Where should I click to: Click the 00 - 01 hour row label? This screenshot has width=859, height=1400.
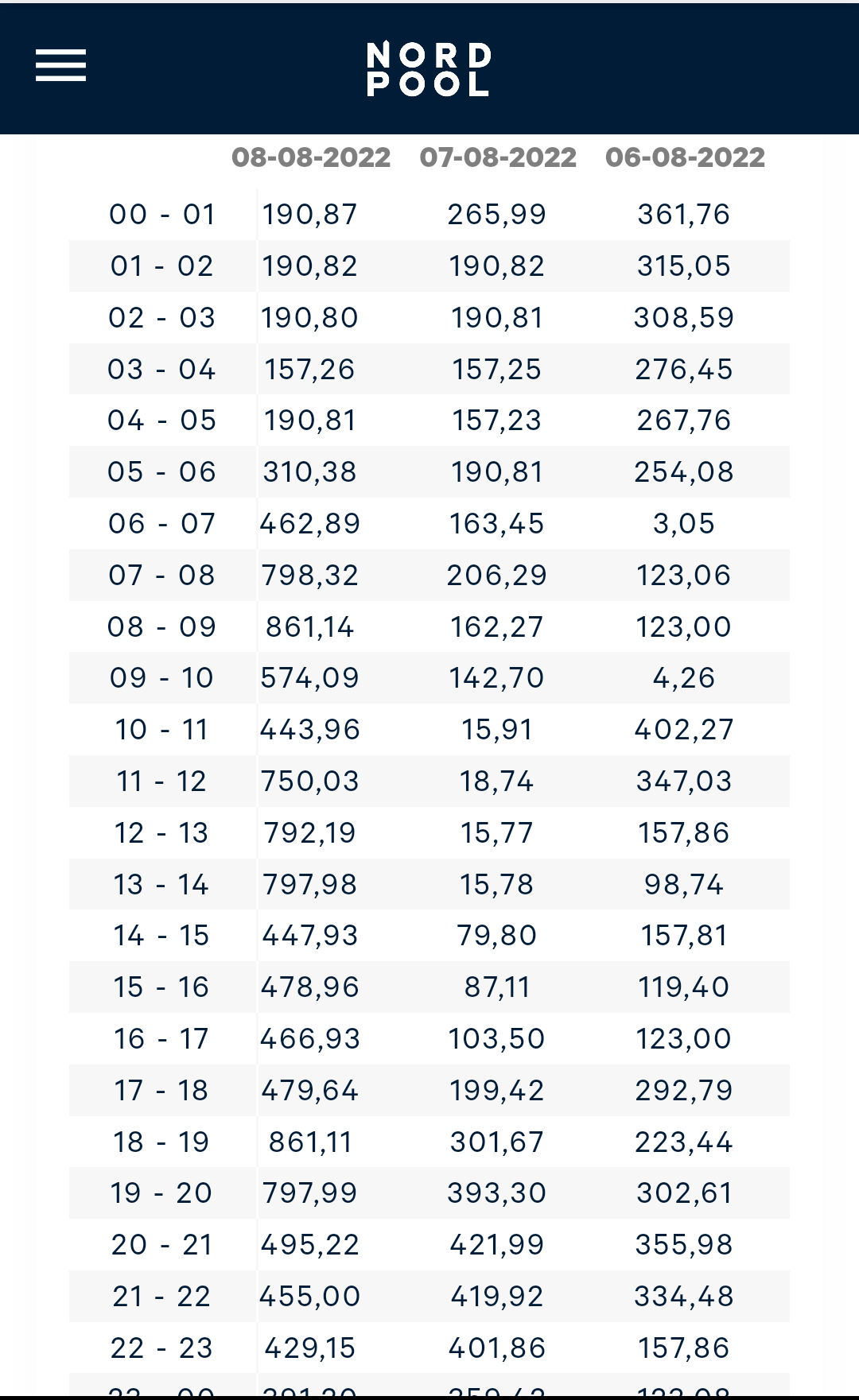162,215
